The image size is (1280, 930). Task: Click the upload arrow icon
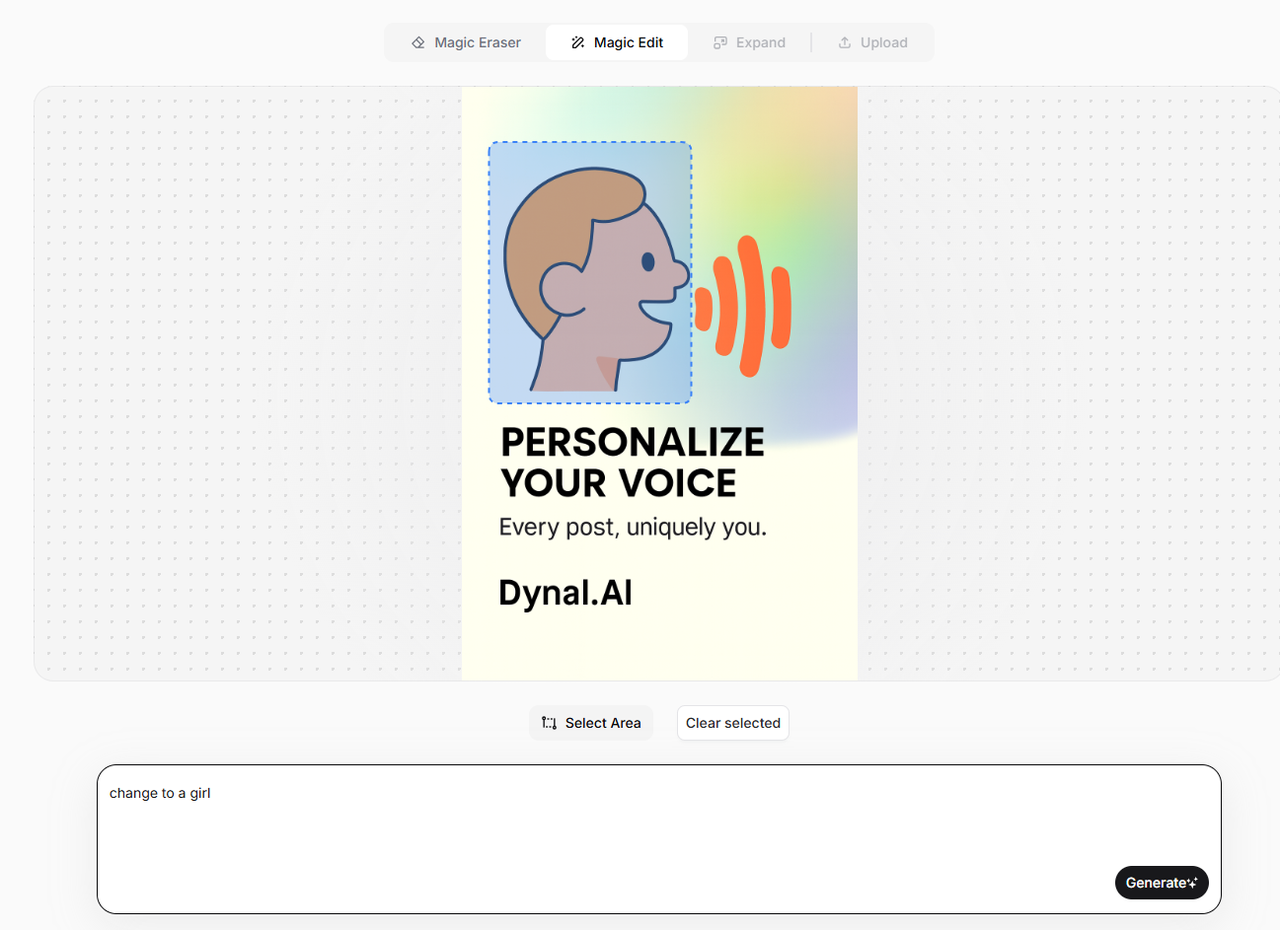click(x=845, y=43)
